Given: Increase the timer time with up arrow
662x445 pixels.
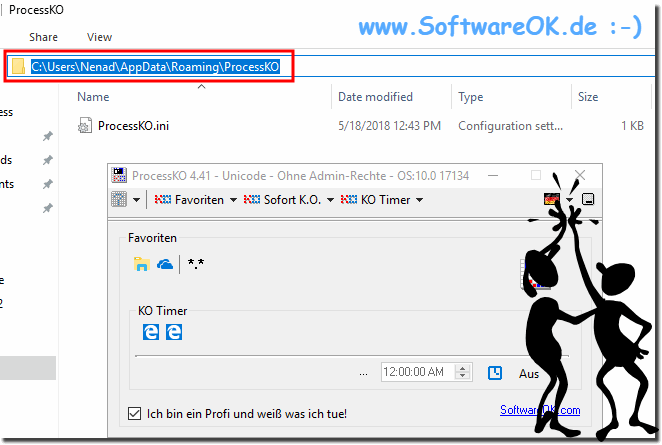Looking at the screenshot, I should click(x=463, y=368).
